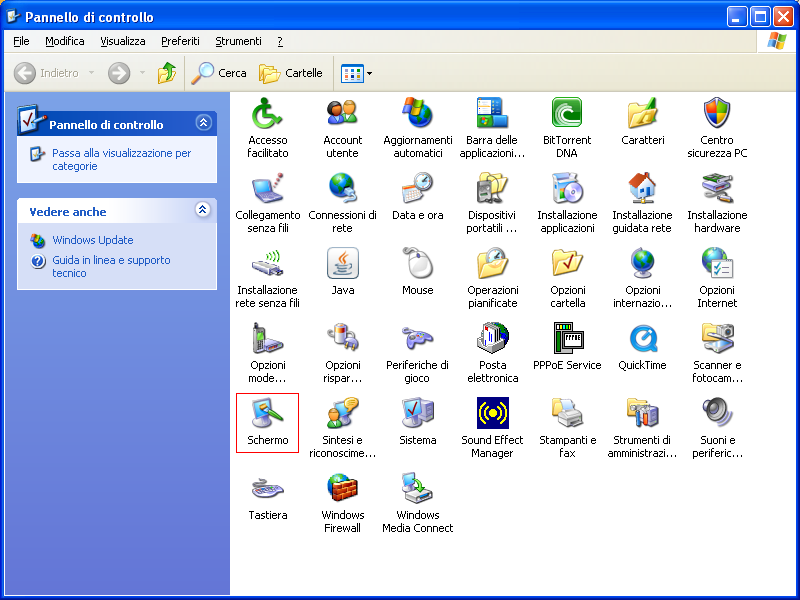Image resolution: width=800 pixels, height=600 pixels.
Task: Open Windows Firewall icon
Action: point(343,489)
